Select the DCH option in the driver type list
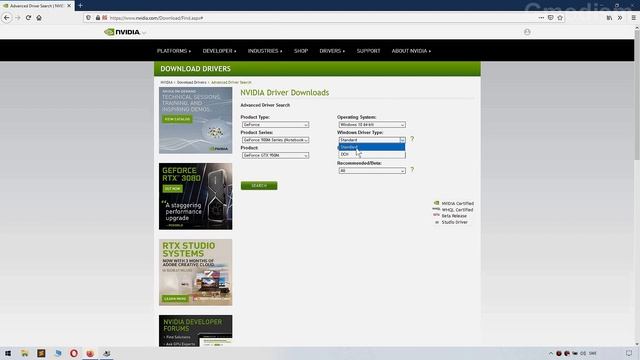This screenshot has width=640, height=360. click(x=372, y=154)
